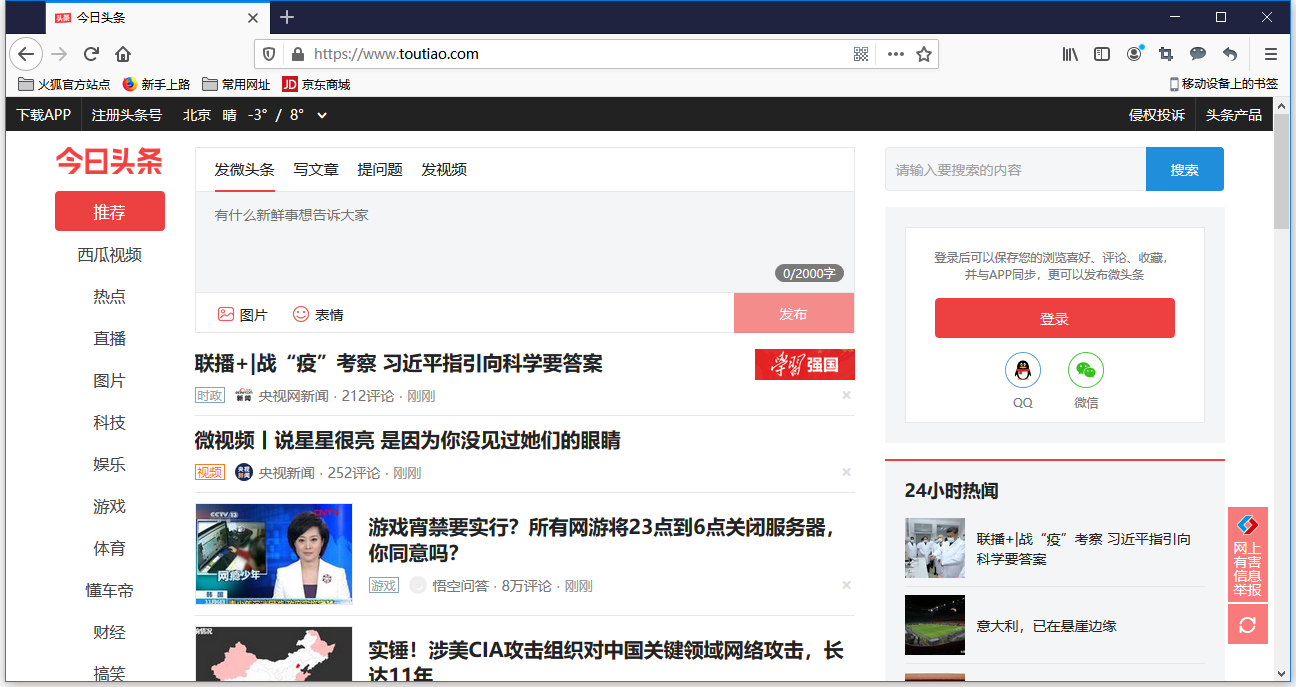The height and width of the screenshot is (687, 1296).
Task: Click the 注册头条号 link
Action: (127, 115)
